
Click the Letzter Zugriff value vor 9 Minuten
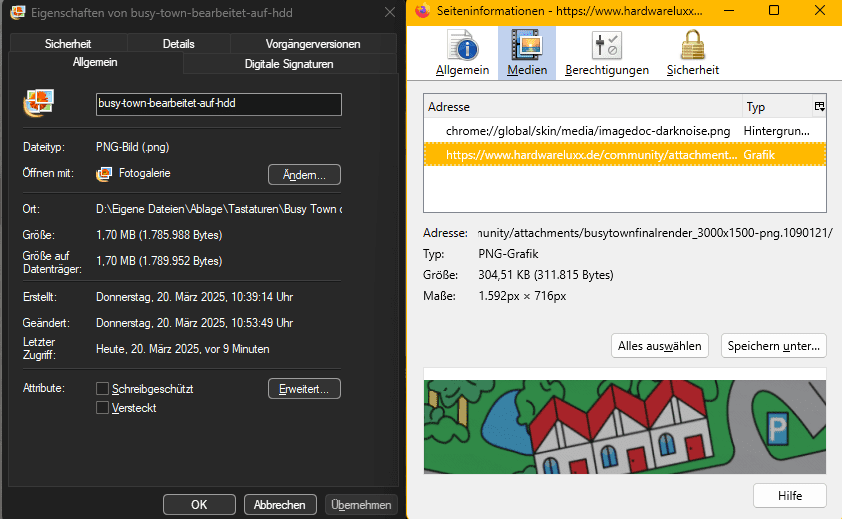183,349
